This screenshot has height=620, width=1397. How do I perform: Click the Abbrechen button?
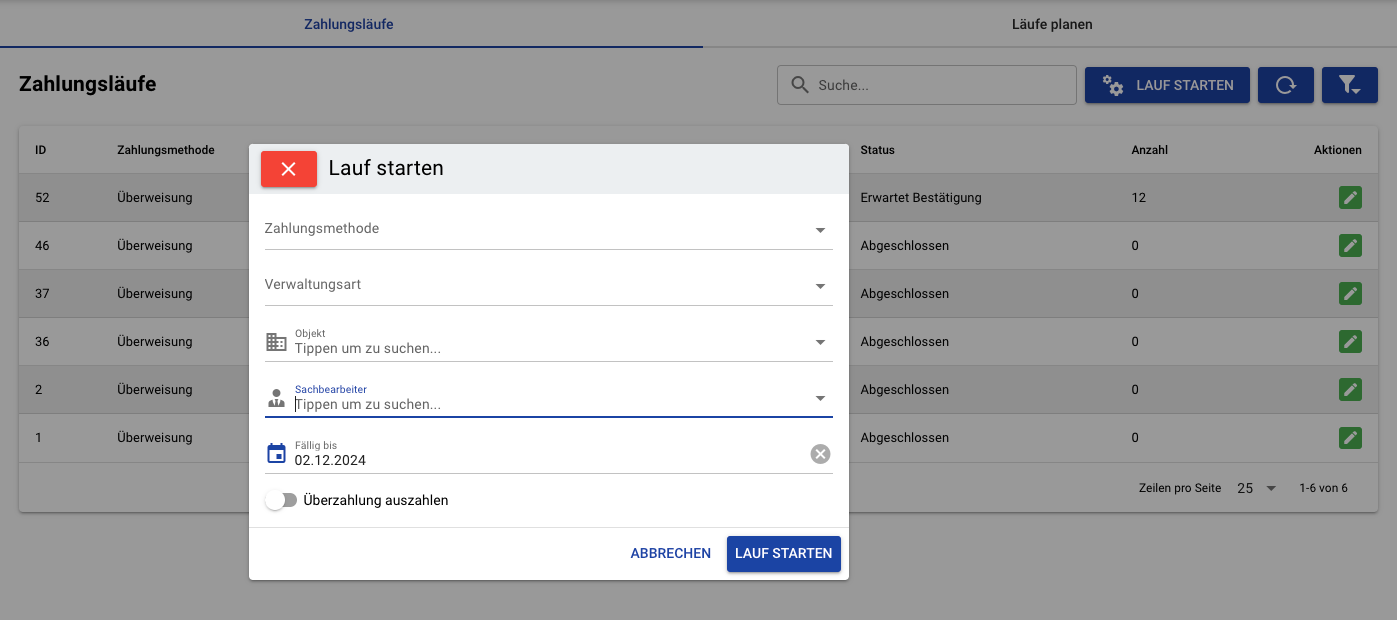(x=670, y=553)
